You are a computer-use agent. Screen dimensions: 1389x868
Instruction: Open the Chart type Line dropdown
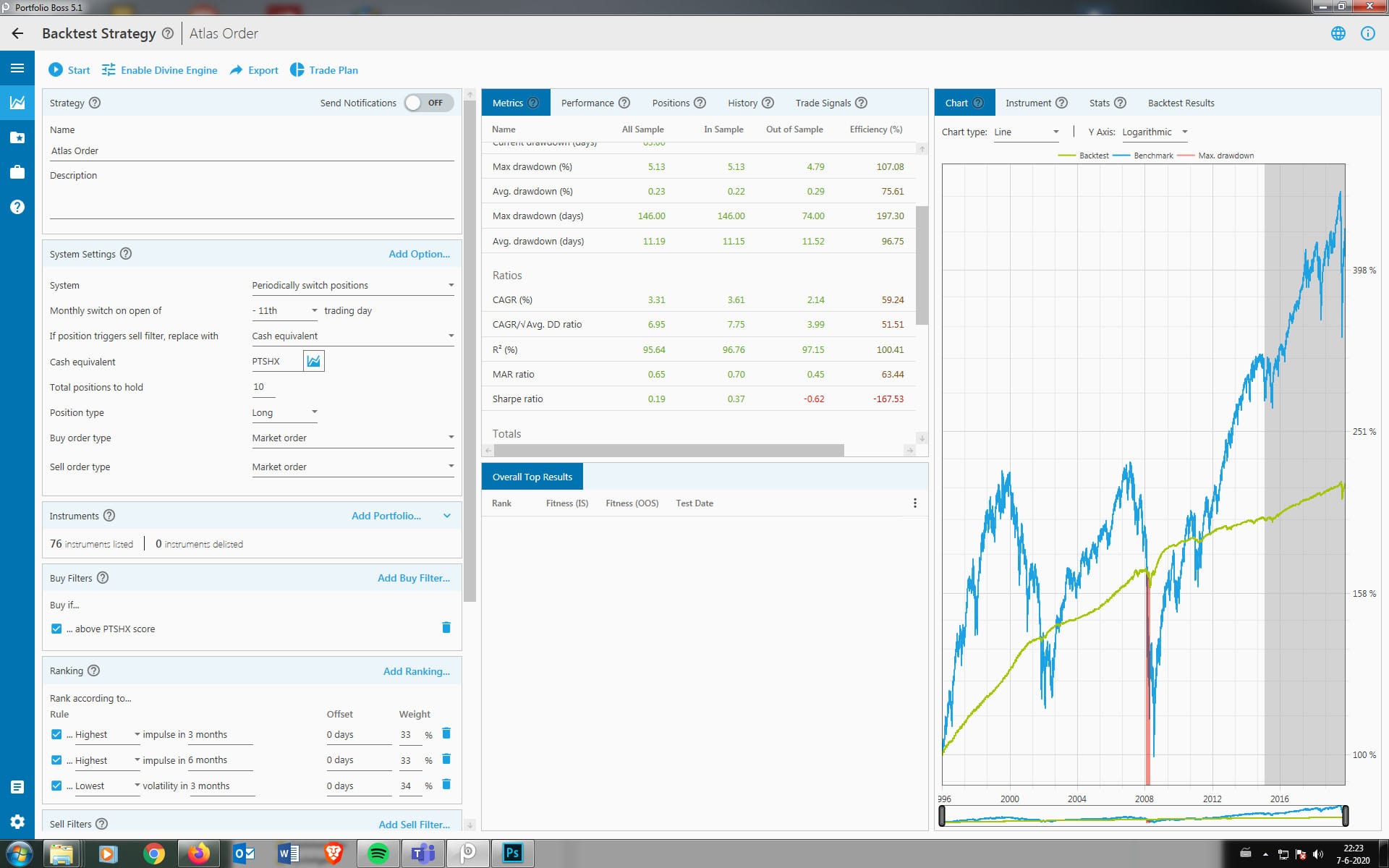click(1026, 132)
